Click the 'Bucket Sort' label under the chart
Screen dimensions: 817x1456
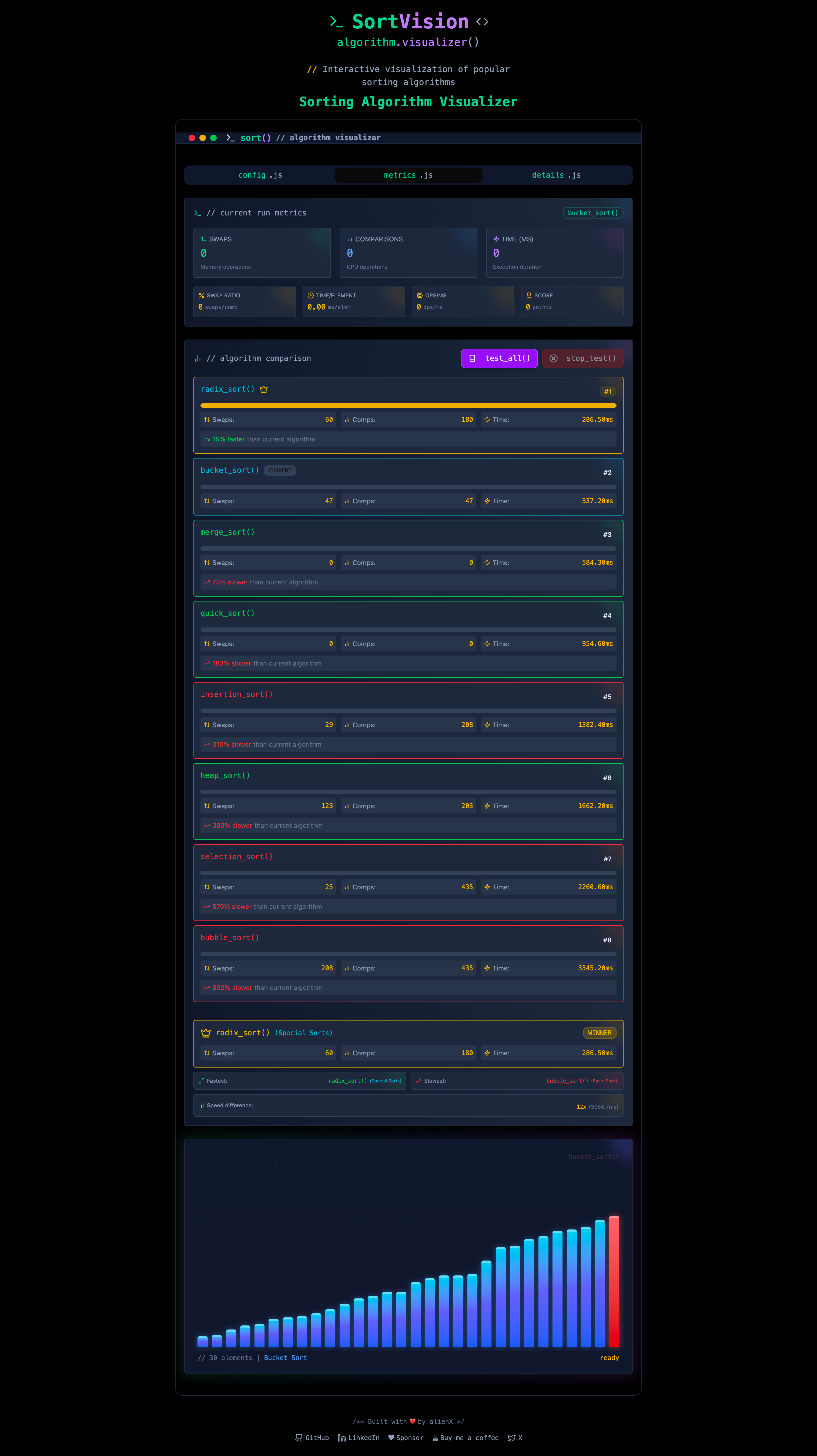click(285, 1358)
